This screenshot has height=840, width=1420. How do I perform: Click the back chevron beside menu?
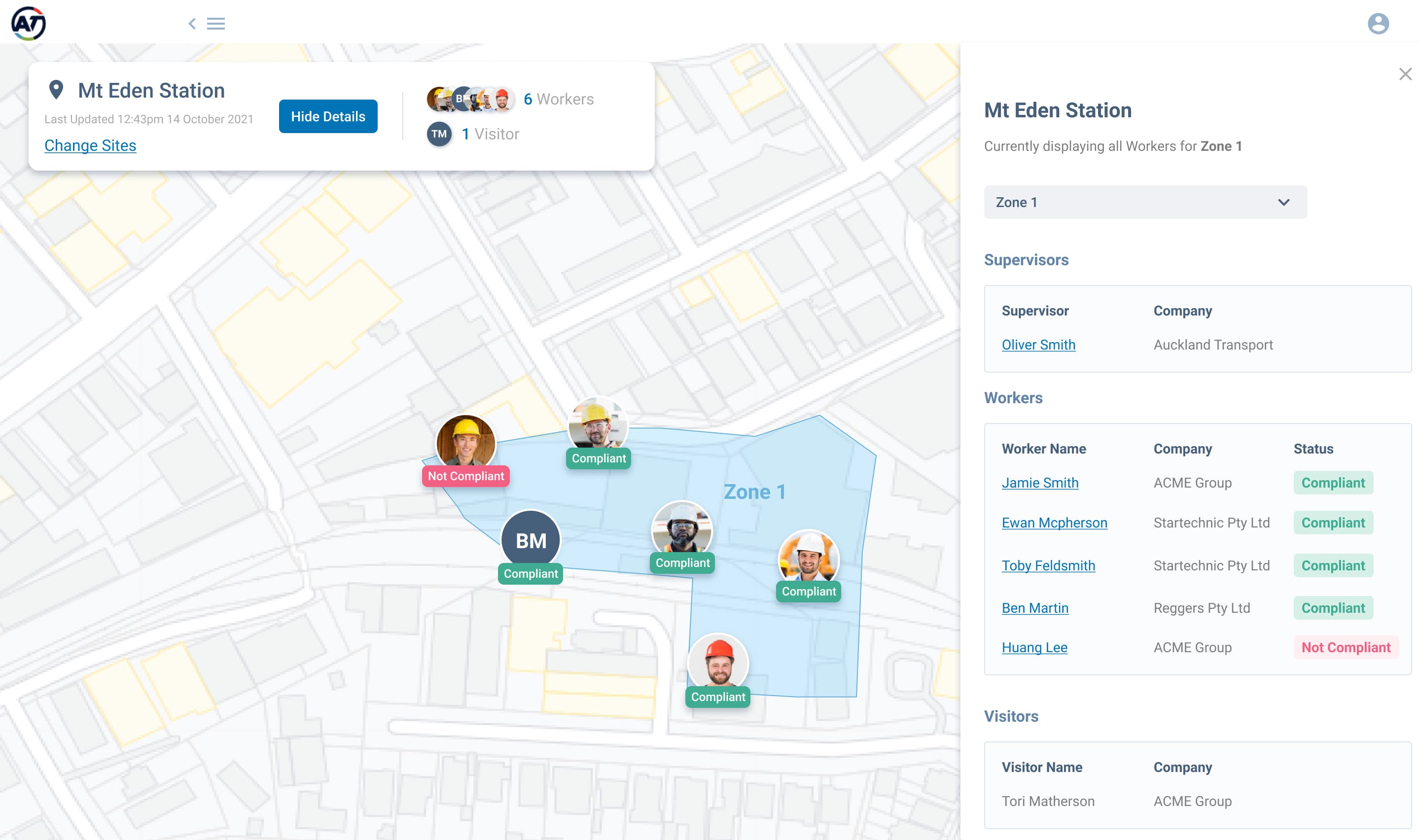[192, 24]
